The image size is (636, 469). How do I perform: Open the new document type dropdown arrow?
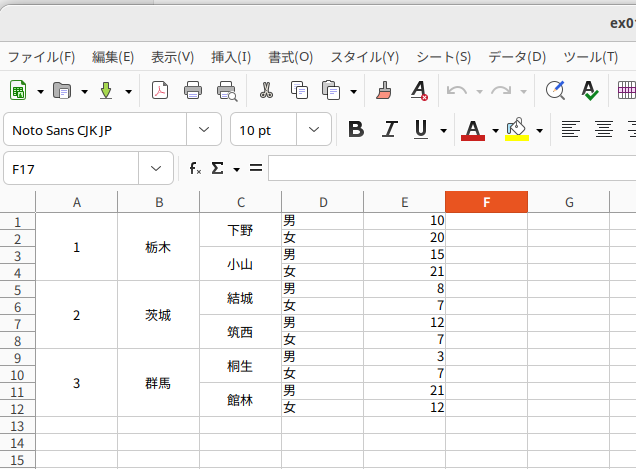pos(40,92)
